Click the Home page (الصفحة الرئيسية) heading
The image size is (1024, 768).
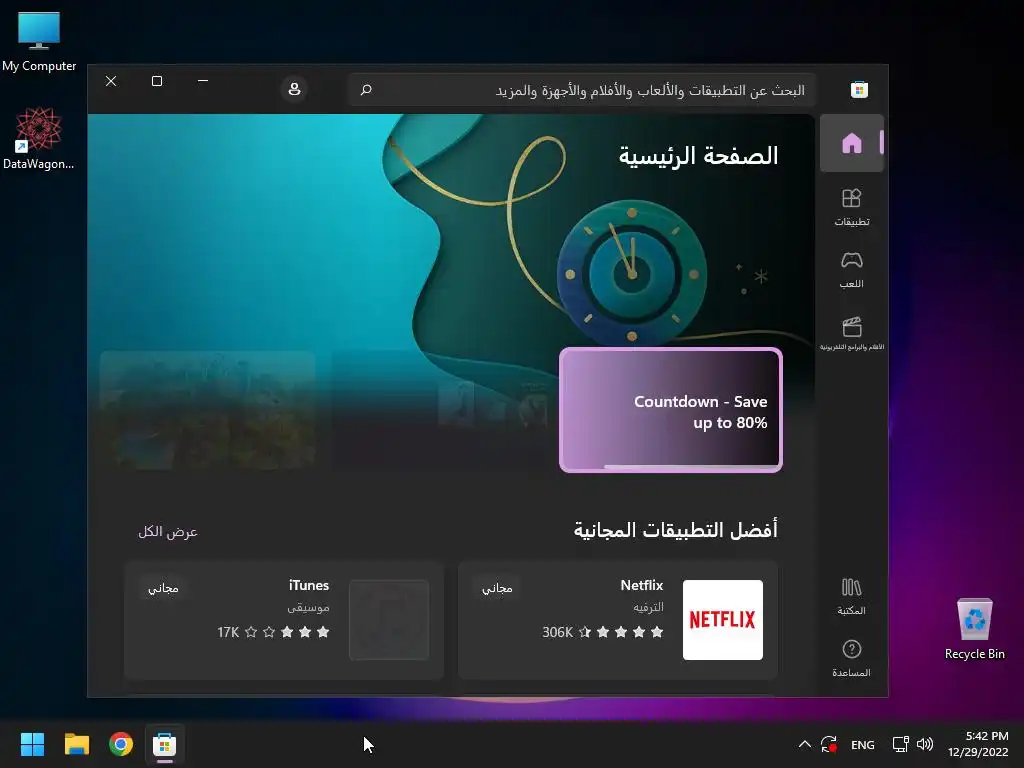point(698,156)
